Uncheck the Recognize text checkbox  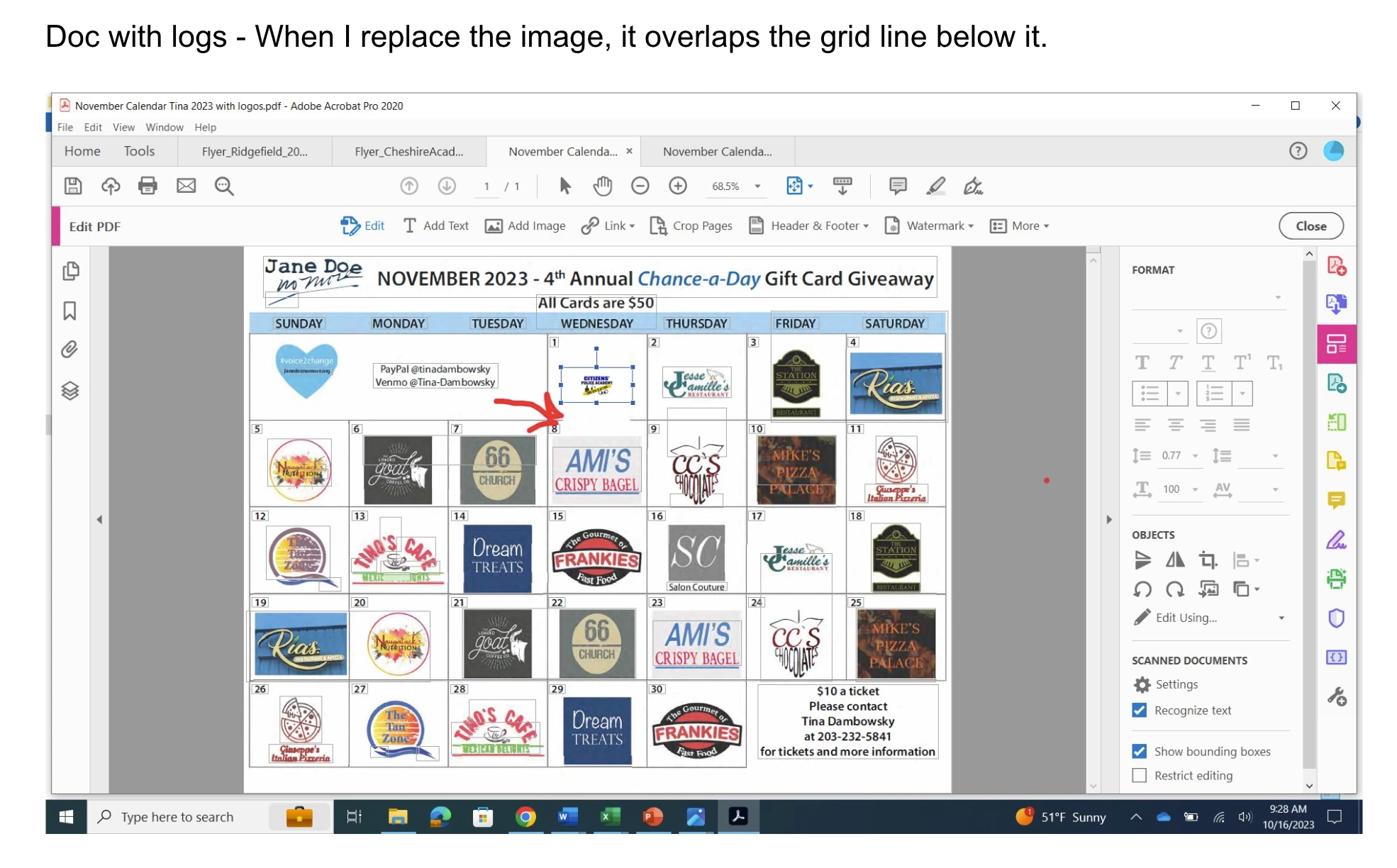1140,711
